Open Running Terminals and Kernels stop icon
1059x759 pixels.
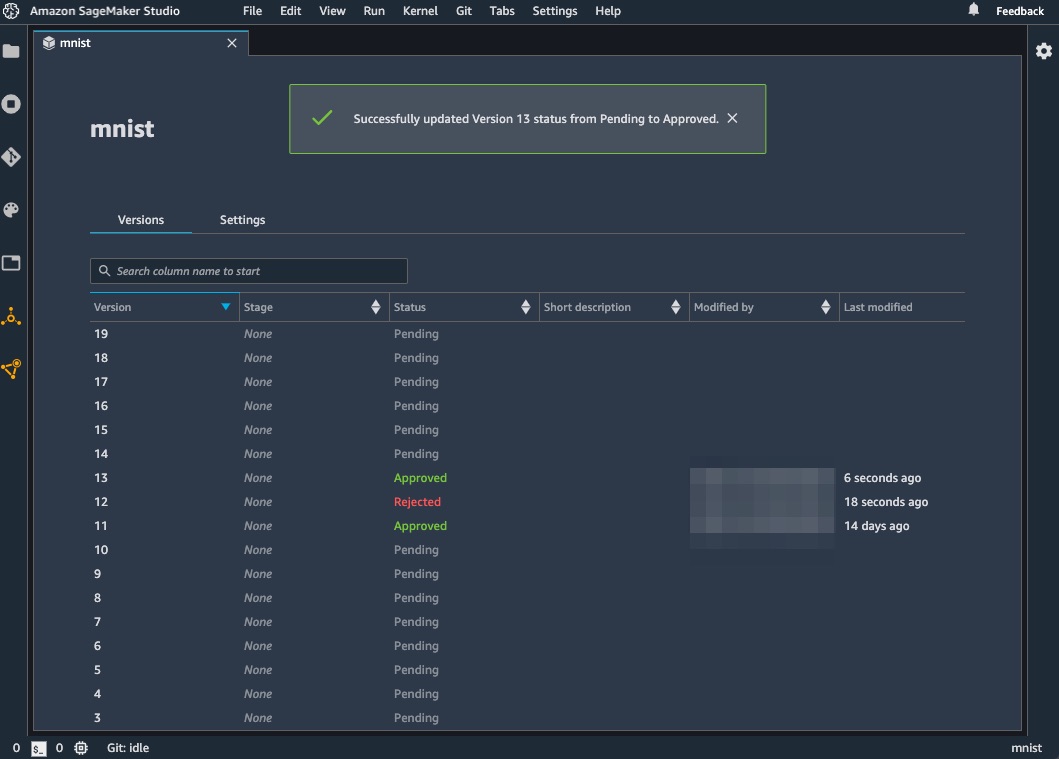click(x=11, y=104)
